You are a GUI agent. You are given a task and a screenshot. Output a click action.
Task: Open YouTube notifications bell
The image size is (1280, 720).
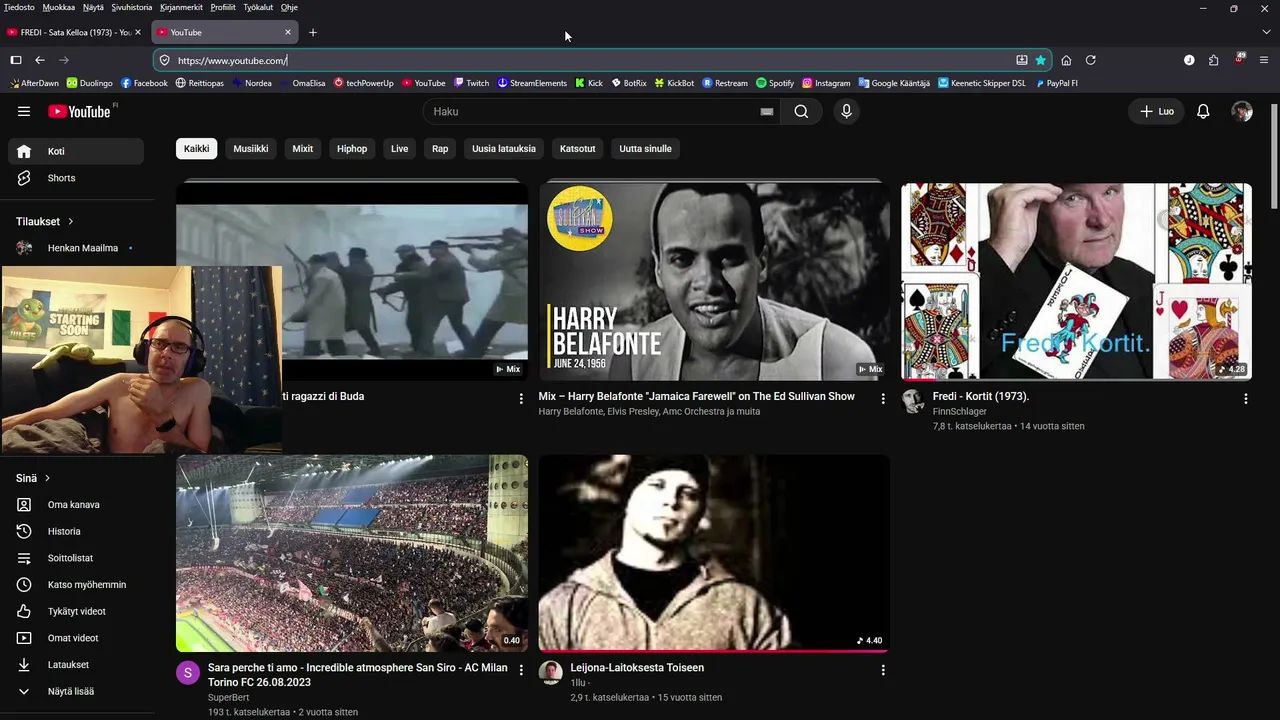coord(1203,111)
